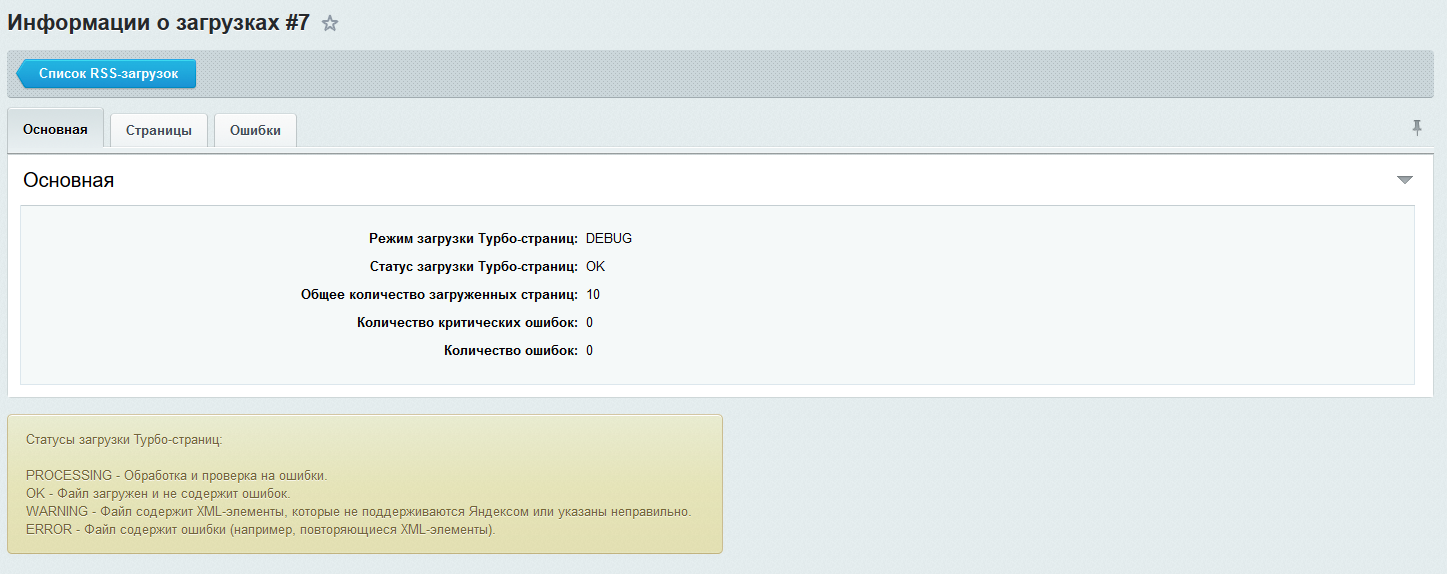This screenshot has width=1447, height=574.
Task: Click the Статусы загрузки Турбо-страниц note heading
Action: tap(124, 439)
